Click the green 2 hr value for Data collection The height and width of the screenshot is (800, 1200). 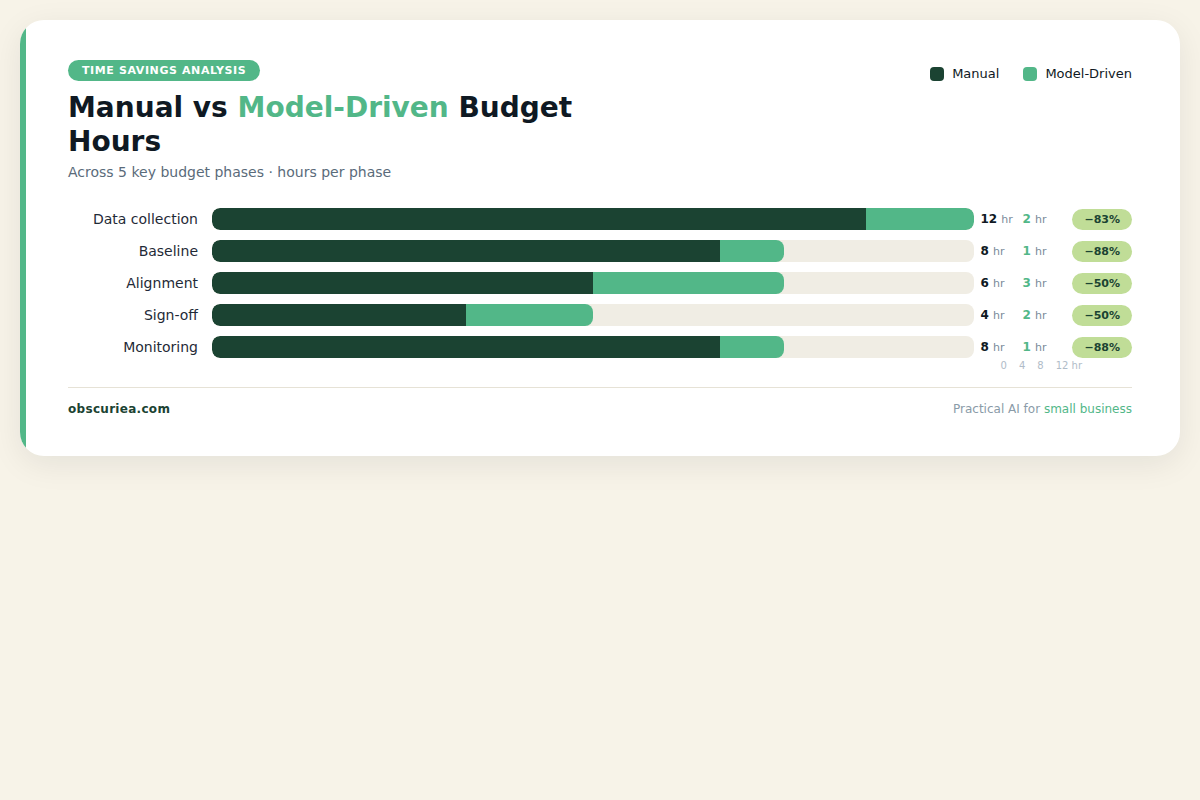1034,219
